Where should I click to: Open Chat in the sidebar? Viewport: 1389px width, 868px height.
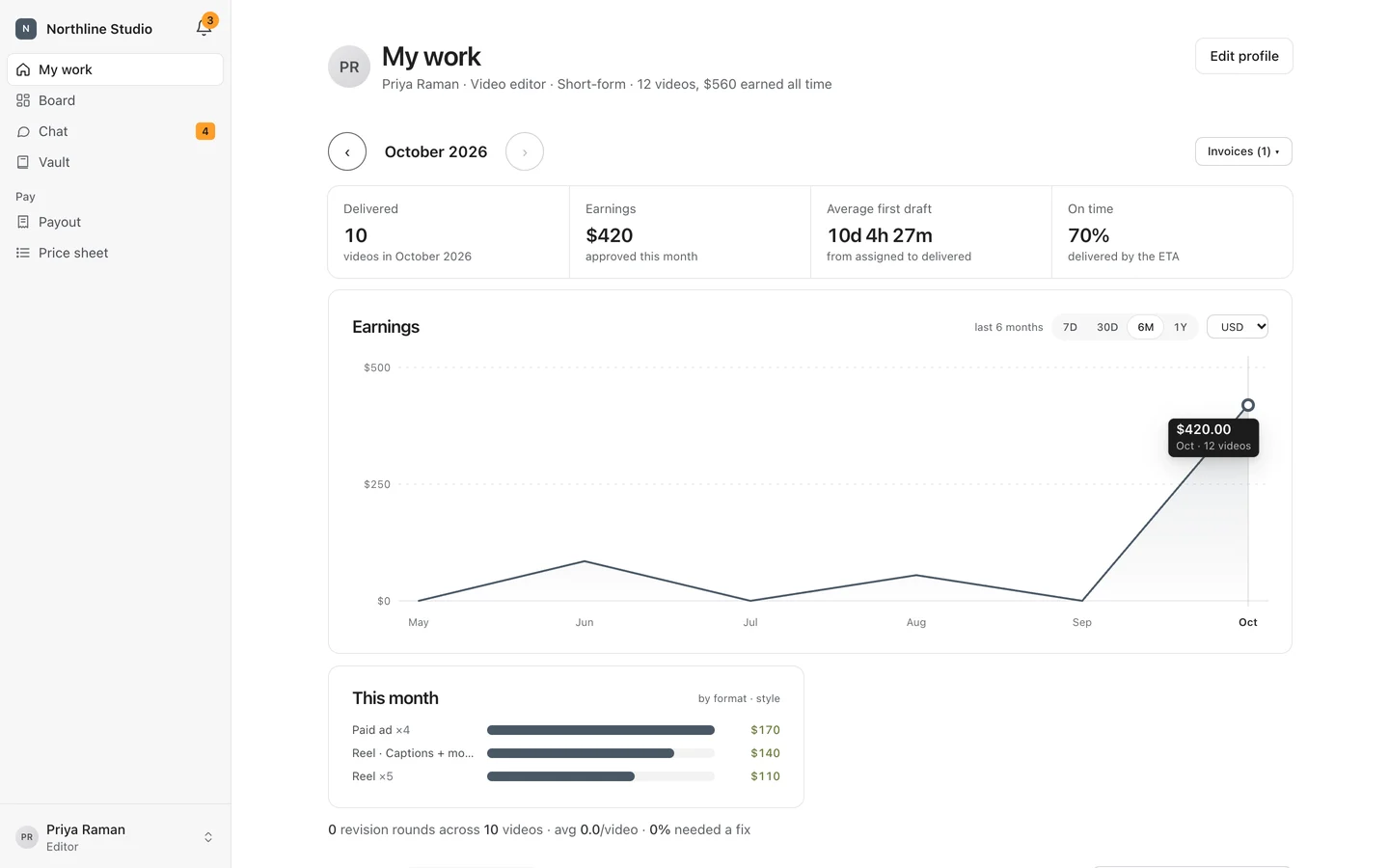(115, 131)
